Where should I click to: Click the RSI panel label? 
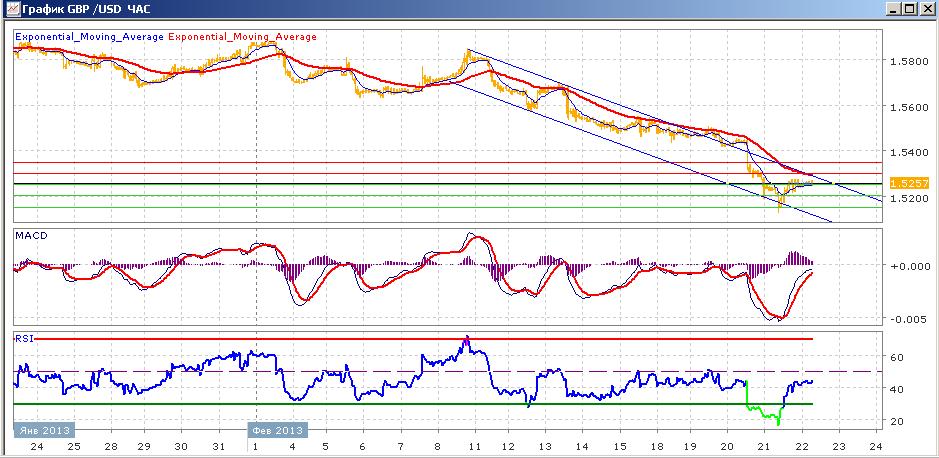(x=24, y=338)
